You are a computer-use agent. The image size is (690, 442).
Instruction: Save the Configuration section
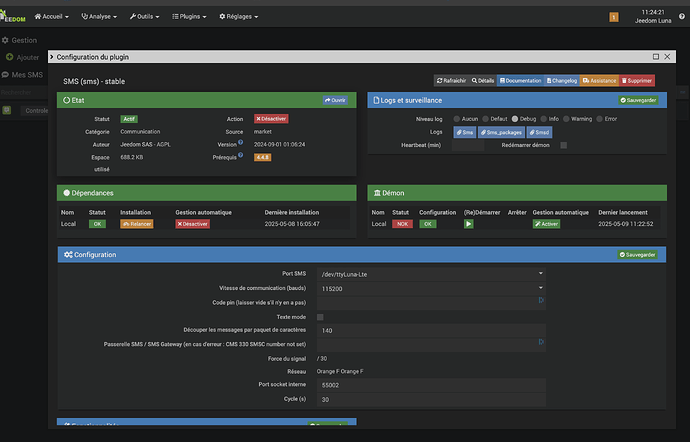pyautogui.click(x=638, y=254)
